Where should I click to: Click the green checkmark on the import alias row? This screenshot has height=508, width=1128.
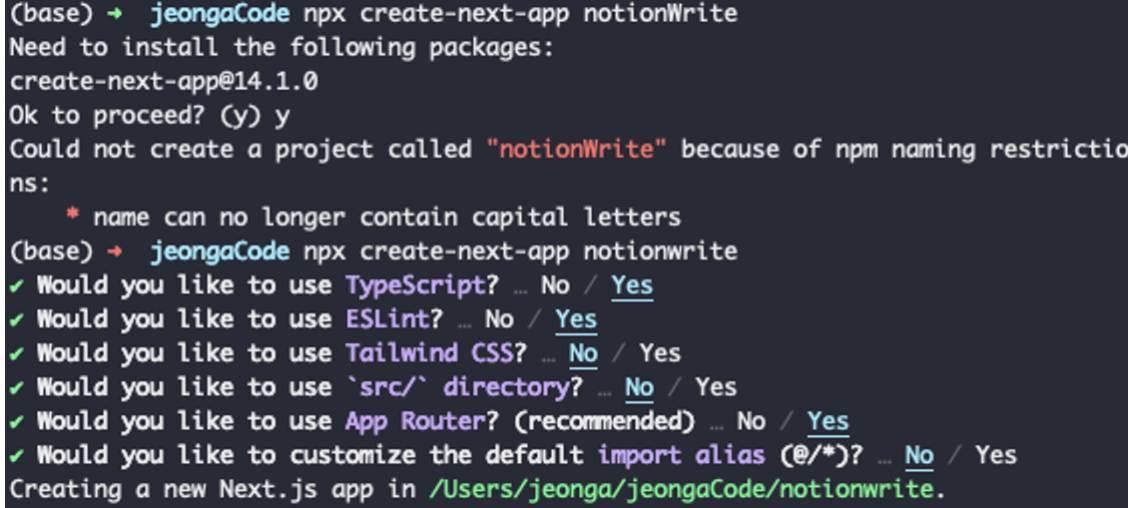(x=16, y=455)
